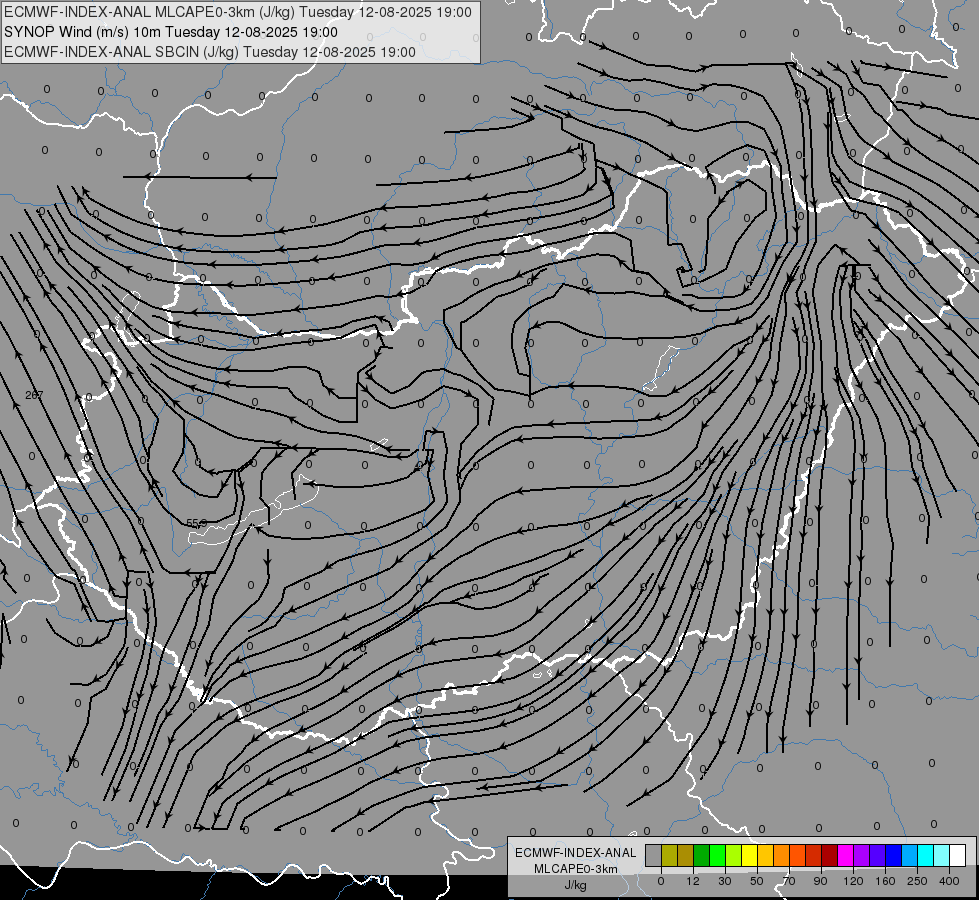Click the legend tick label 70

[x=789, y=881]
